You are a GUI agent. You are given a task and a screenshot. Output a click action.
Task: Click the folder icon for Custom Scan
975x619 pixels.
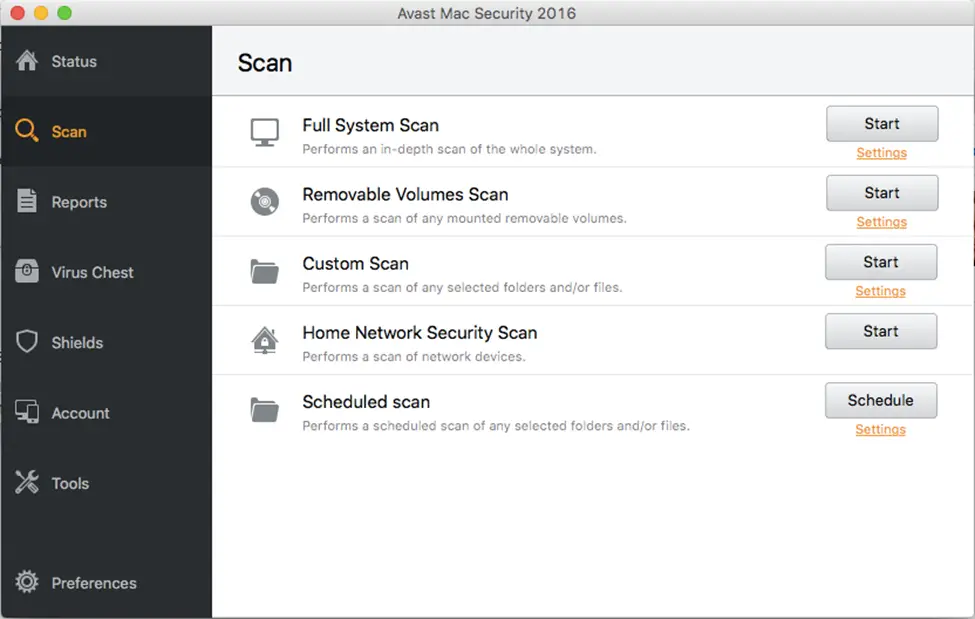pyautogui.click(x=265, y=271)
